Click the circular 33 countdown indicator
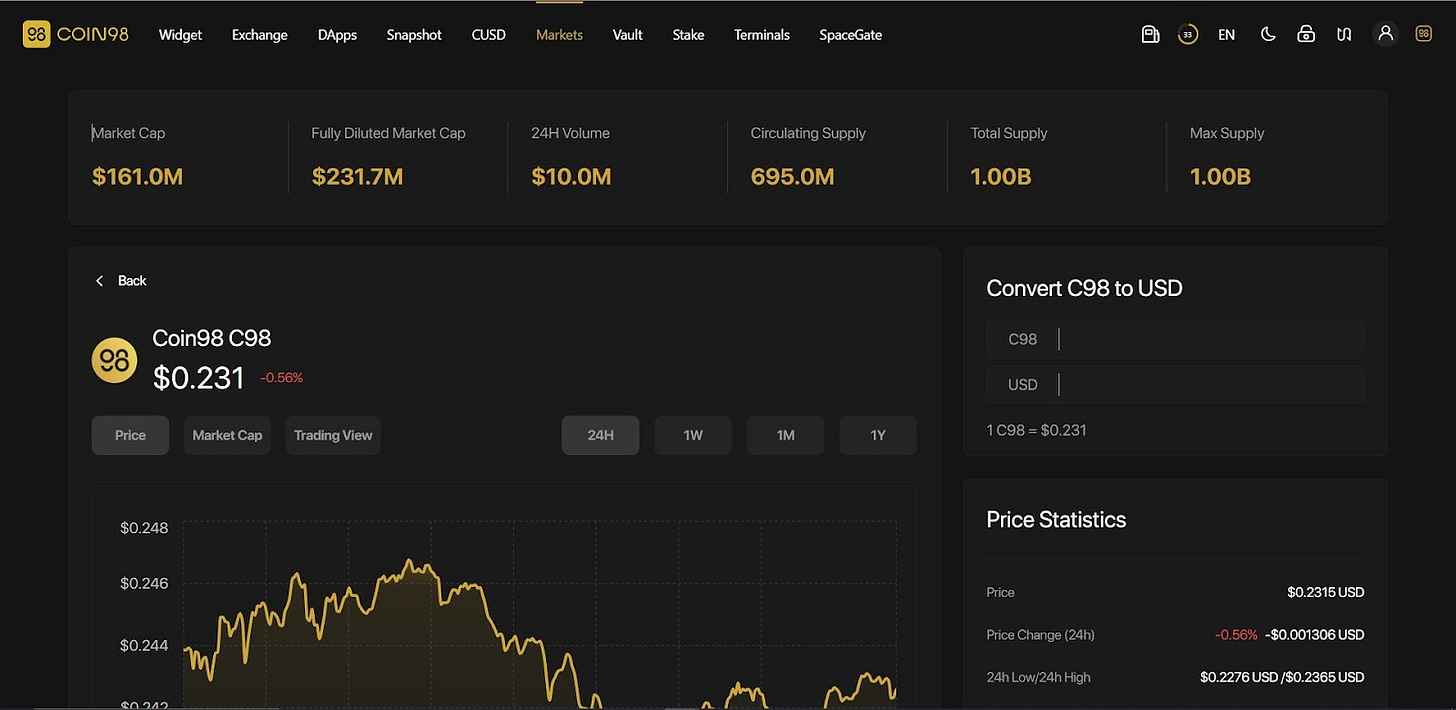 click(1187, 34)
